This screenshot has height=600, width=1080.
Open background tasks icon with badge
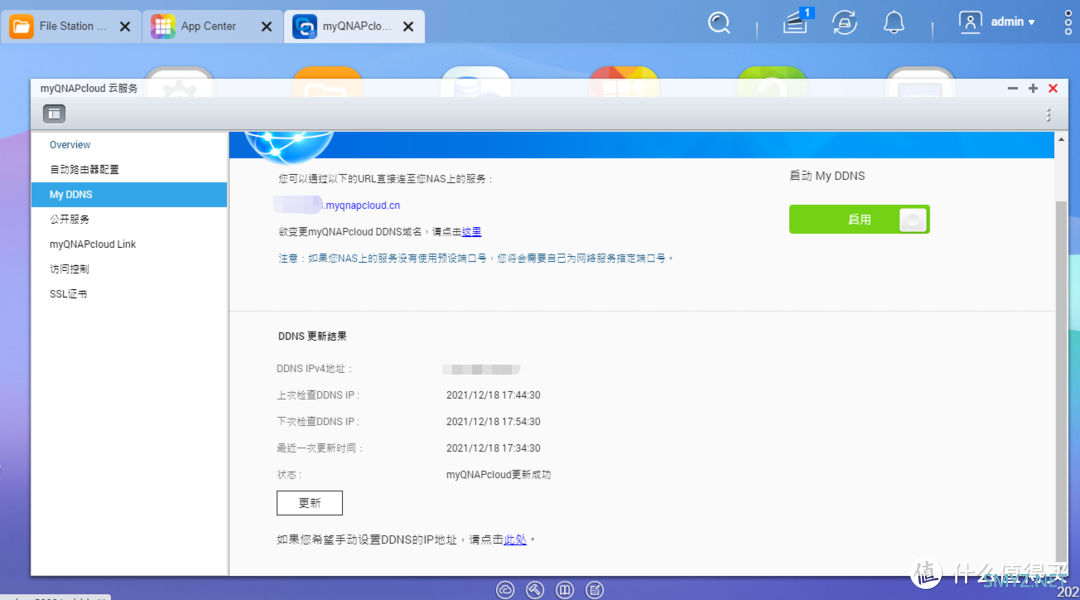[797, 21]
